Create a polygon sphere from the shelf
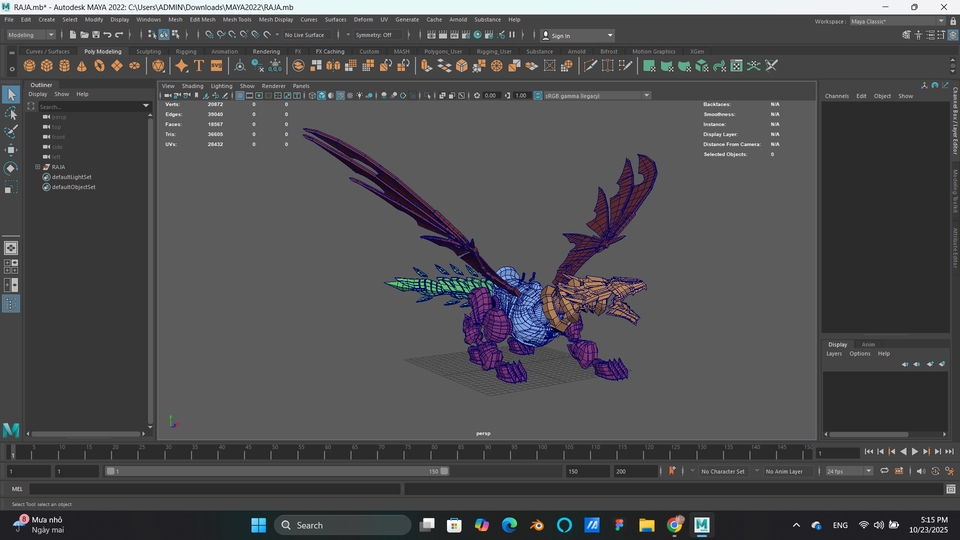 pyautogui.click(x=29, y=66)
